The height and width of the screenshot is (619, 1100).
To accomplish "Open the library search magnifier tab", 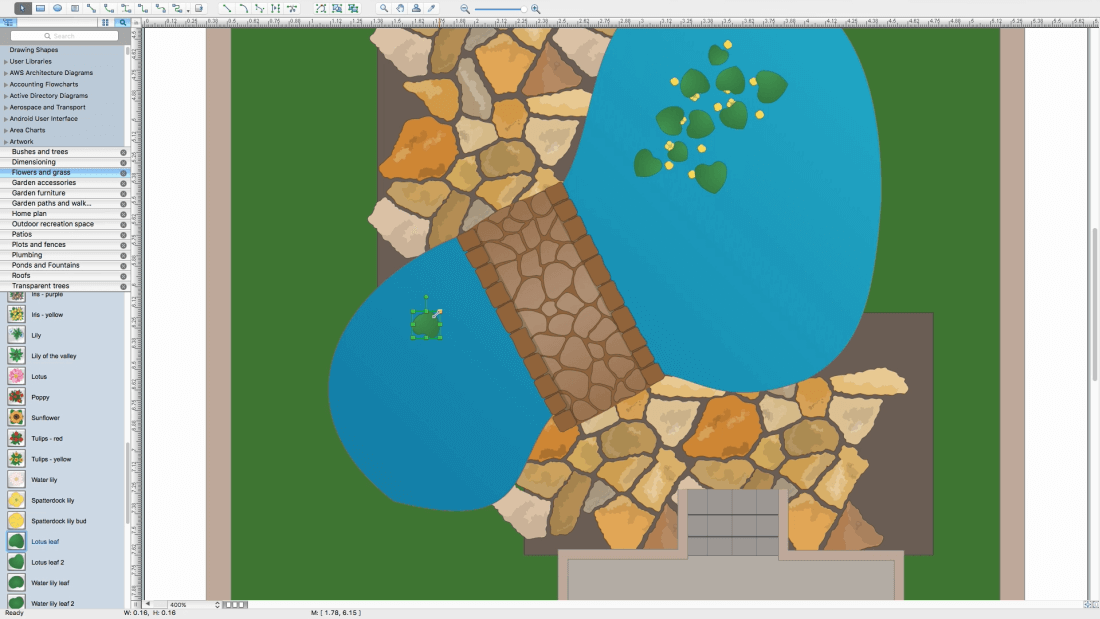I will tap(123, 22).
